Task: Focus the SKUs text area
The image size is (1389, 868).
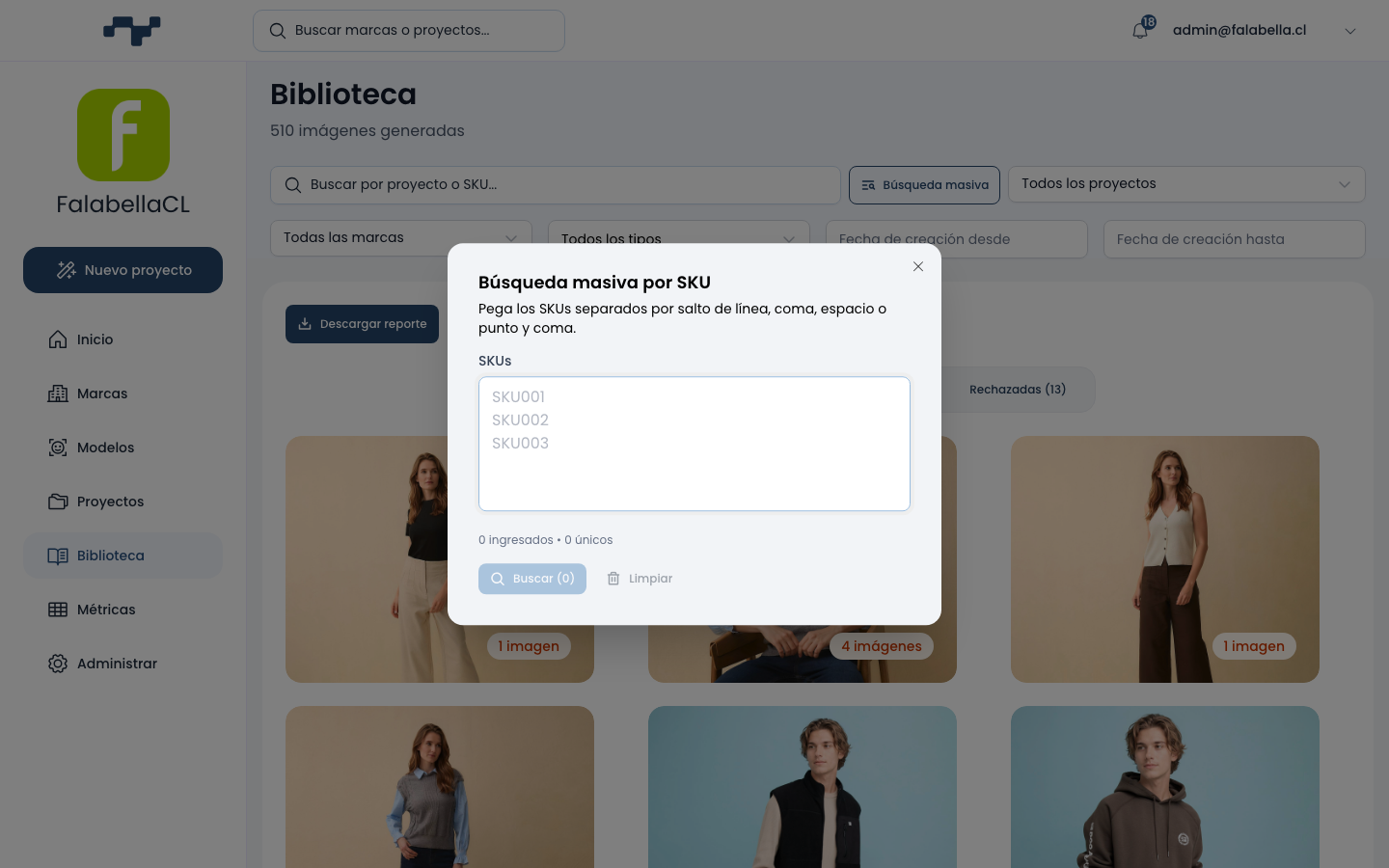Action: (694, 444)
